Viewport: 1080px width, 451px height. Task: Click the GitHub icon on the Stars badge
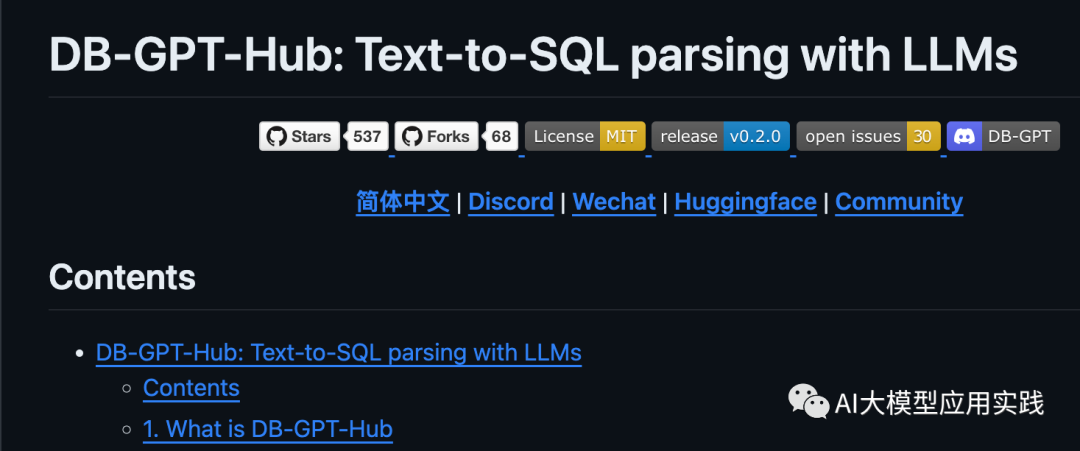(x=276, y=137)
